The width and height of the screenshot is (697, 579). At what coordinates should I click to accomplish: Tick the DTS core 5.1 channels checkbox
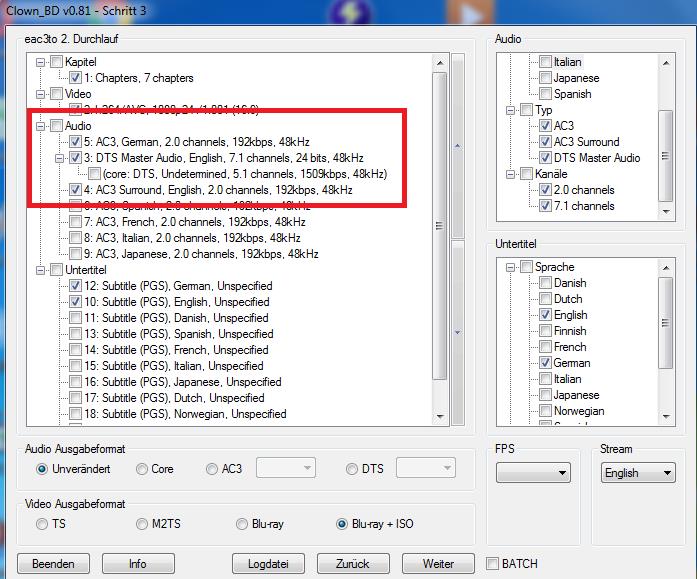coord(93,174)
